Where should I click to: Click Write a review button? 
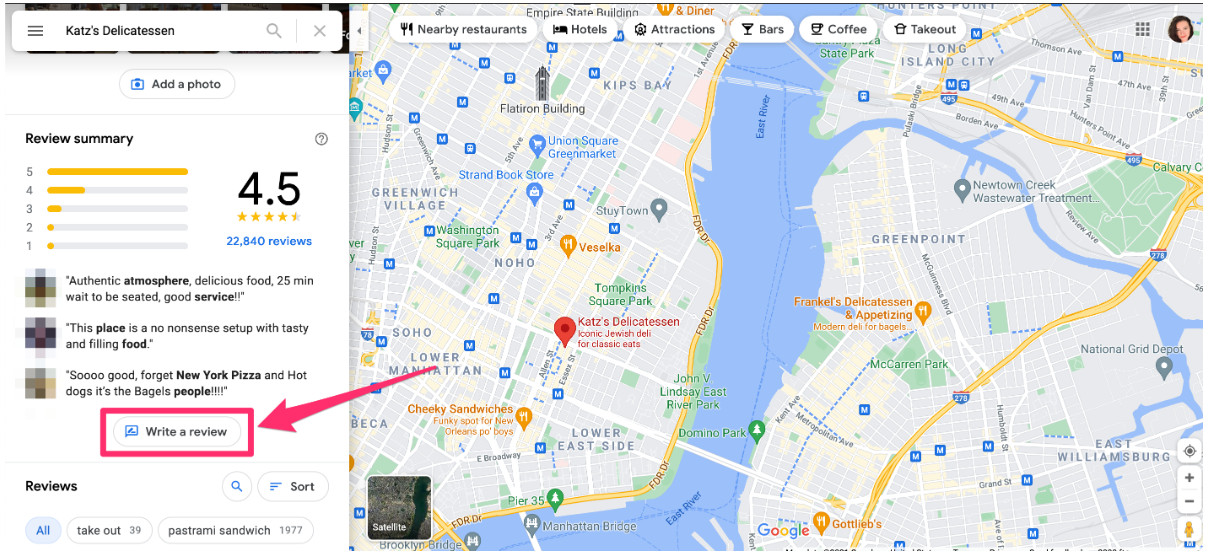pos(177,432)
